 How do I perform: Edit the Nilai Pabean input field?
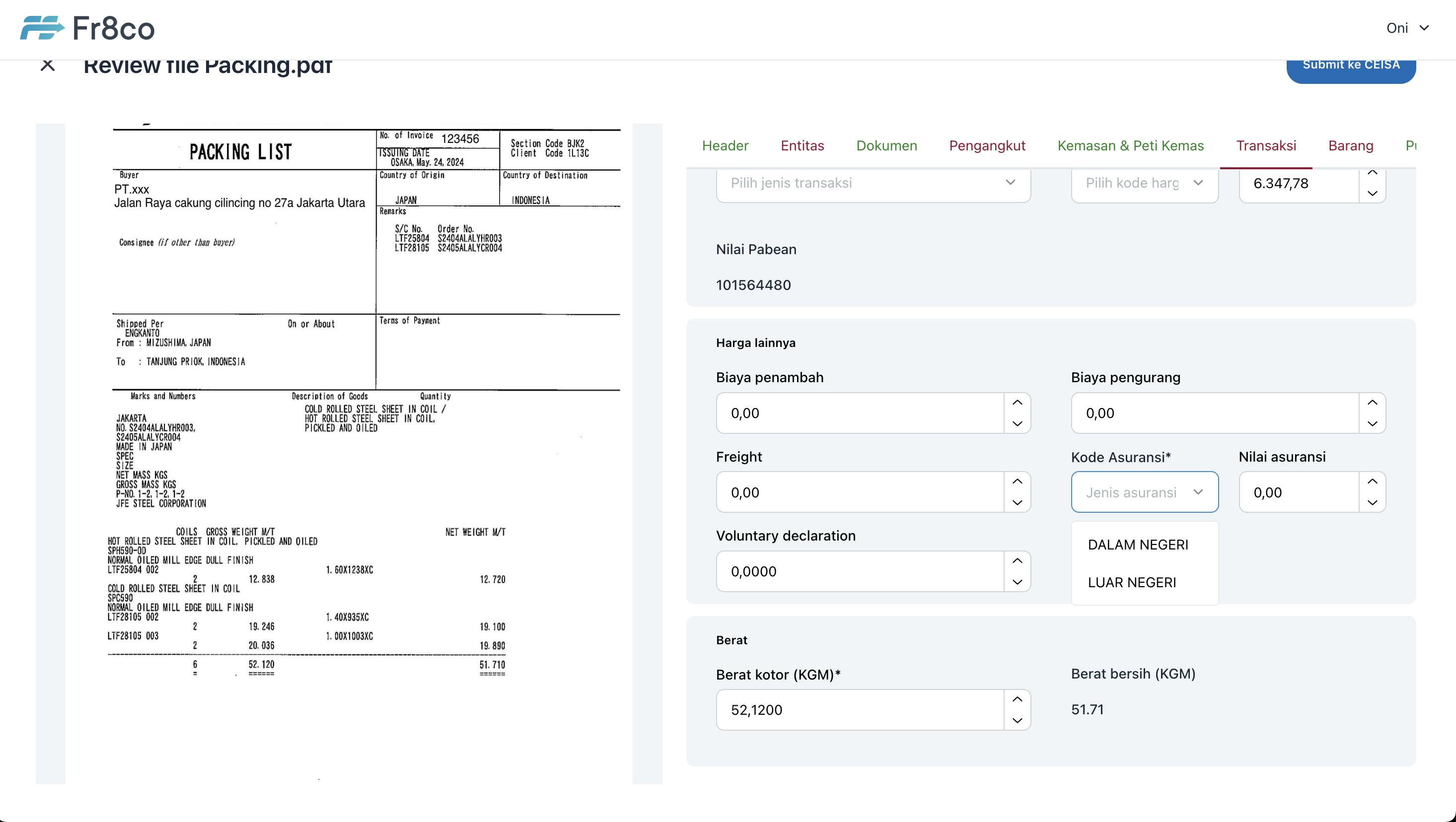coord(754,285)
